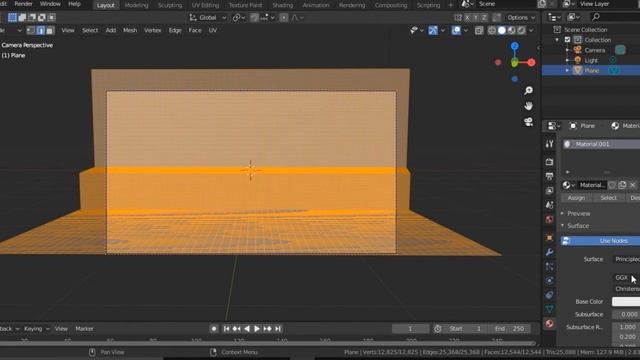Toggle the Collection visibility checkbox
Image resolution: width=640 pixels, height=360 pixels.
coord(567,40)
